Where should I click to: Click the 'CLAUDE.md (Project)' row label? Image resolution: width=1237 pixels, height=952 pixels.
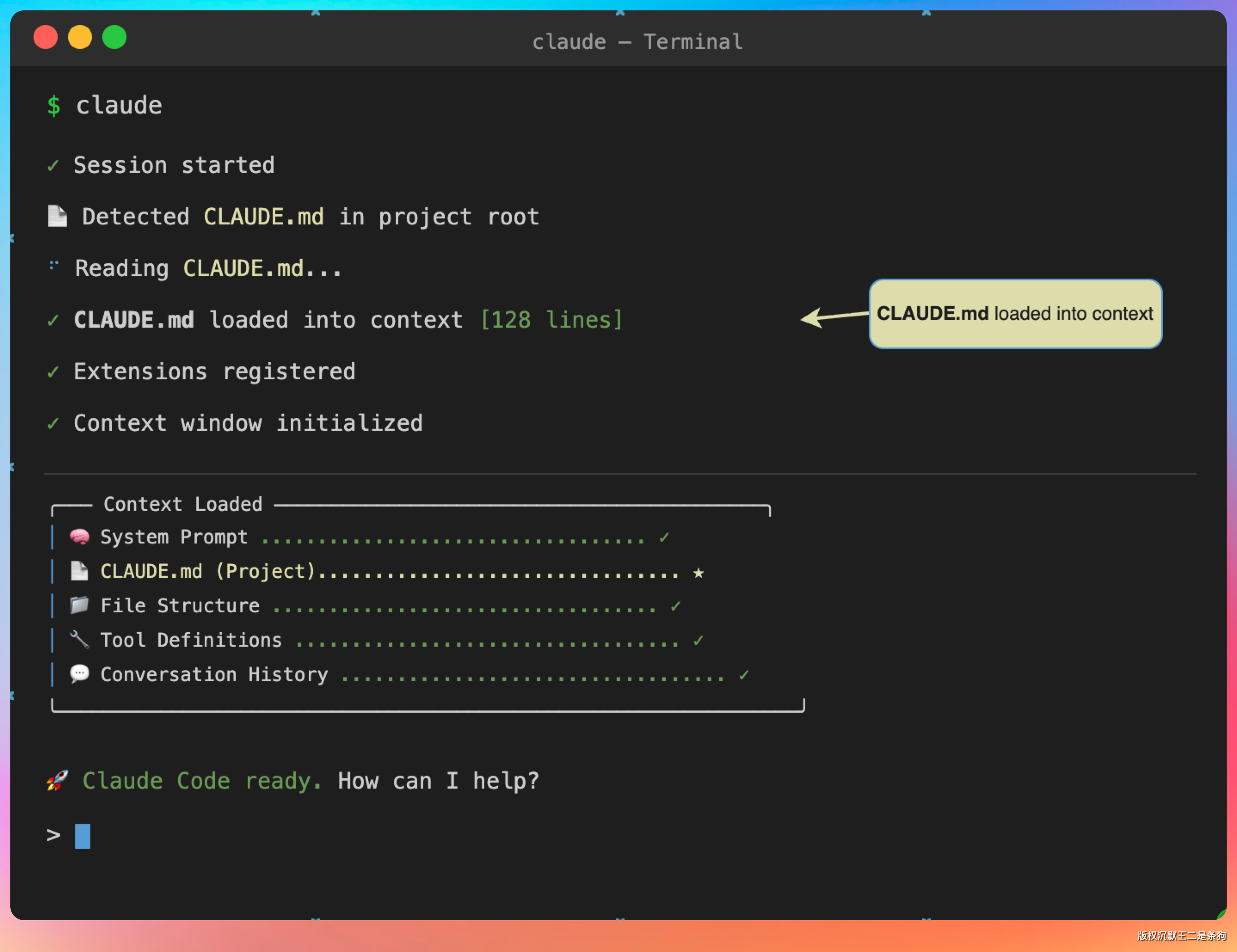click(208, 571)
